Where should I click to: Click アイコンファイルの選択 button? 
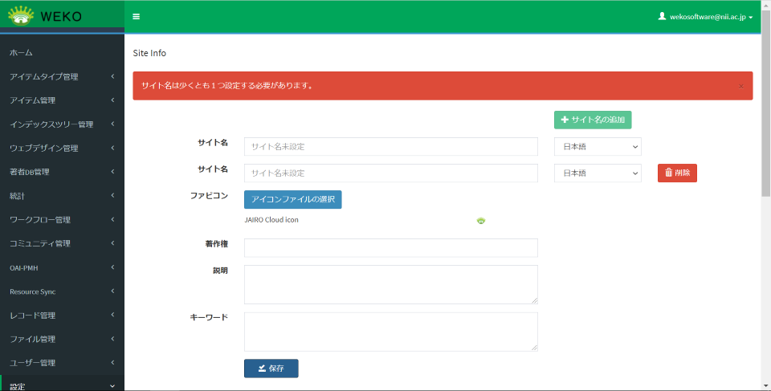tap(293, 200)
